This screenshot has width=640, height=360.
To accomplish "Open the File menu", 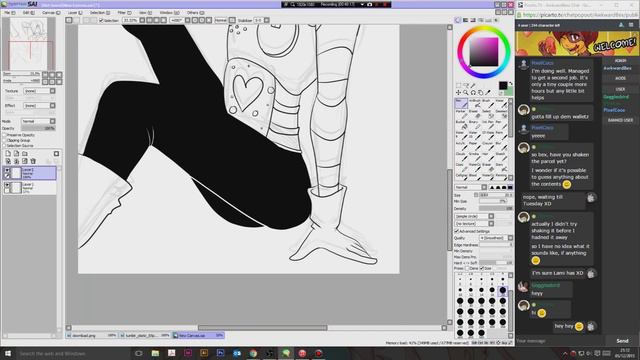I will click(10, 13).
